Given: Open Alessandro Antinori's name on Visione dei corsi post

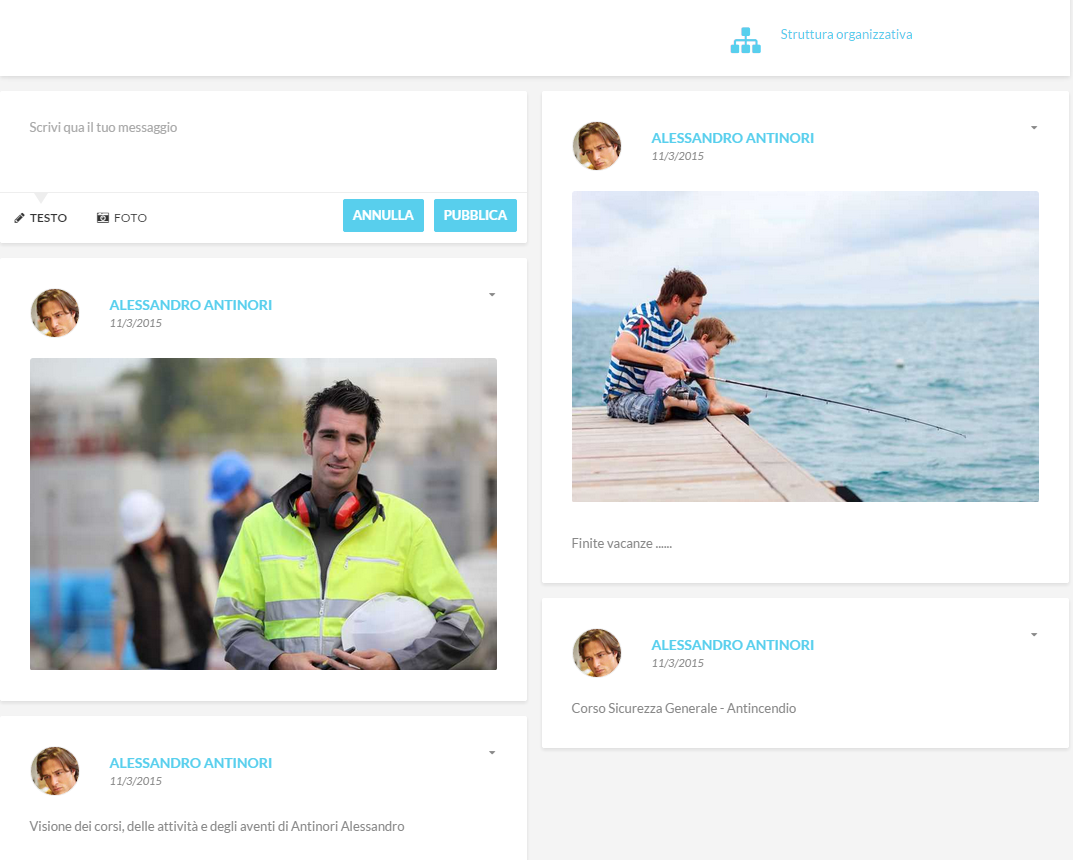Looking at the screenshot, I should point(191,763).
